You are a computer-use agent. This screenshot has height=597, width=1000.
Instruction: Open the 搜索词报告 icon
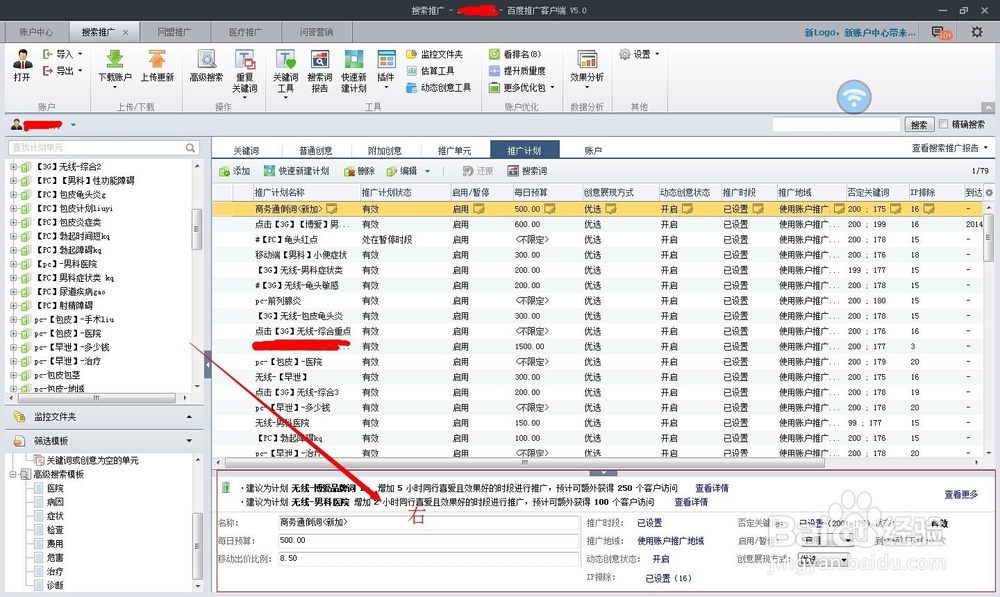320,59
